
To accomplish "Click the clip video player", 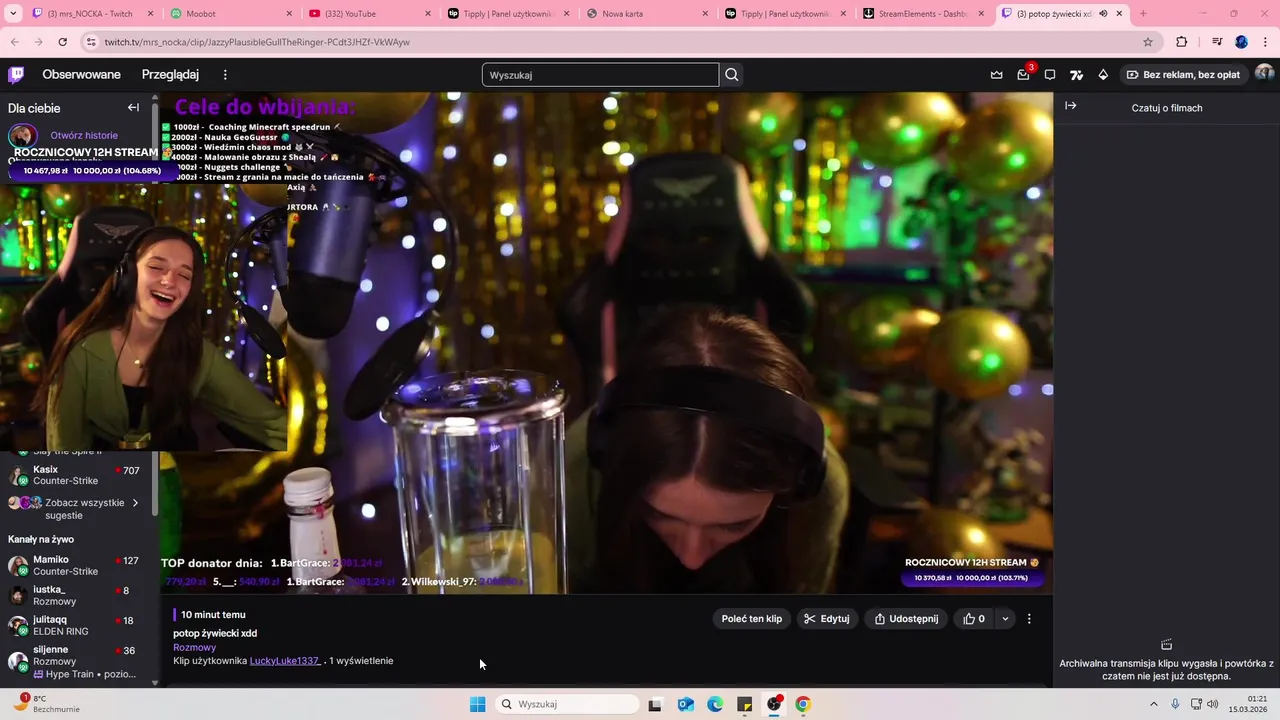I will [606, 343].
